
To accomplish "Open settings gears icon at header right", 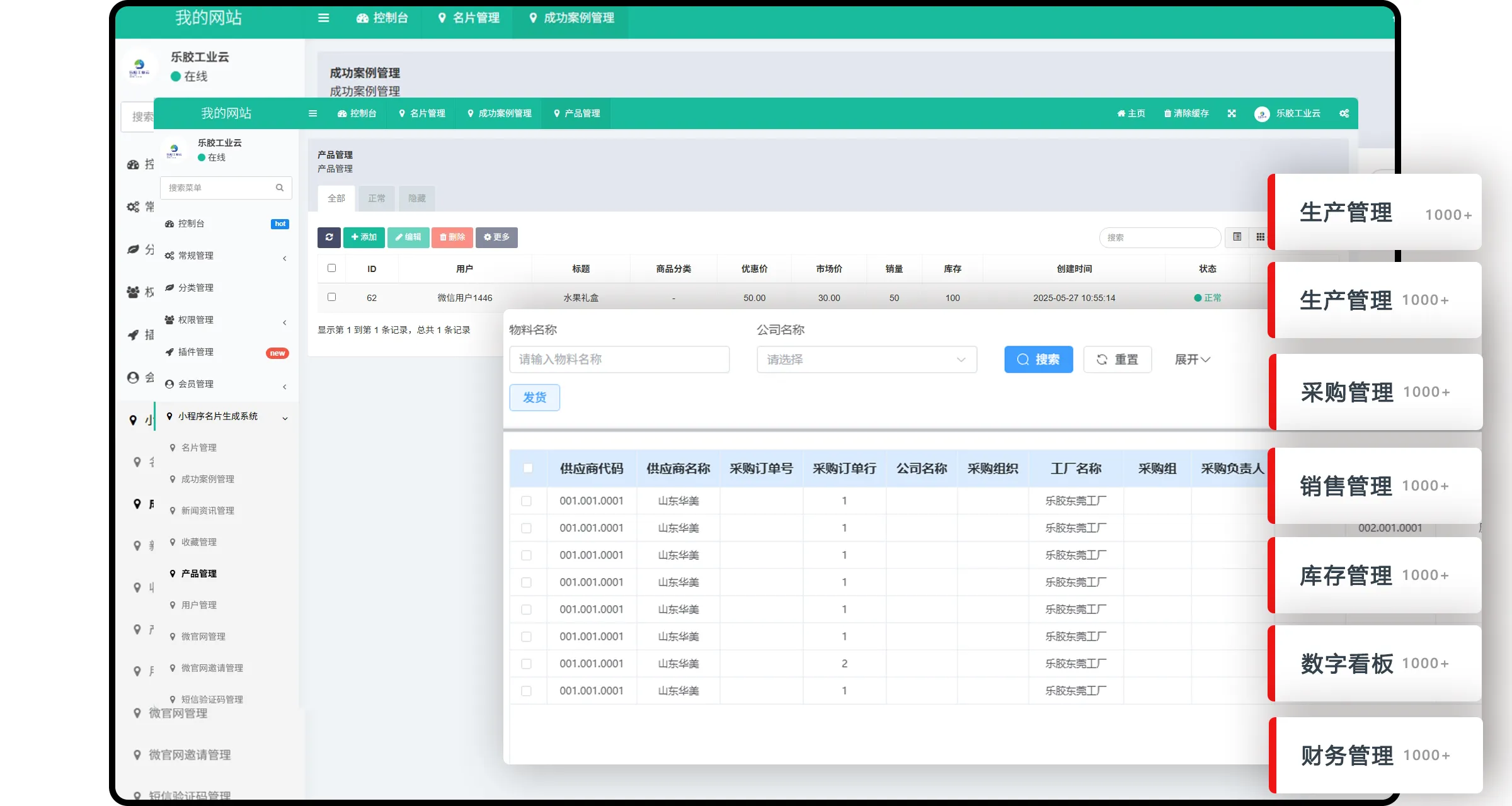I will [1344, 113].
